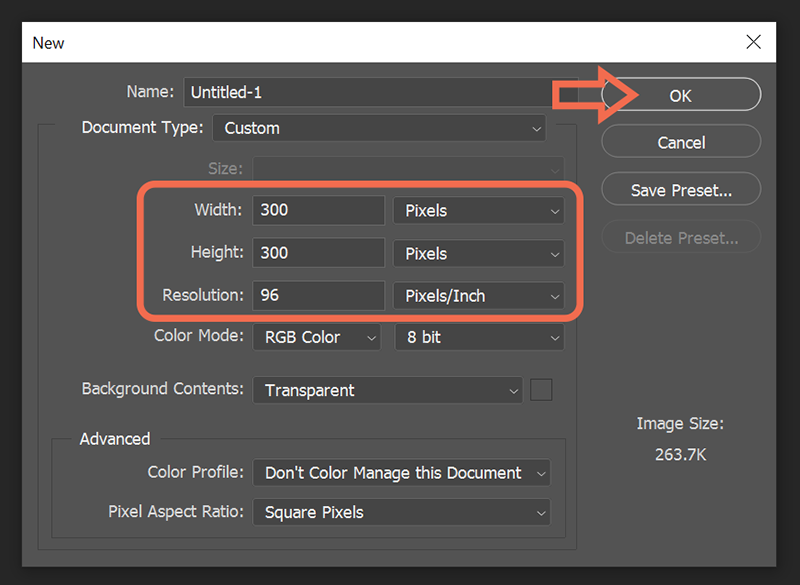
Task: Click the Width value field
Action: [x=318, y=210]
